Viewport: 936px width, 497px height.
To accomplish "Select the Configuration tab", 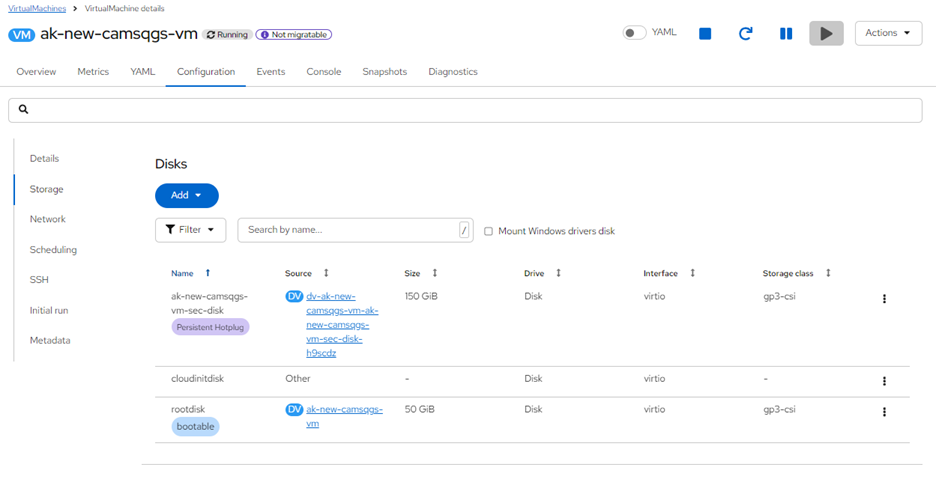I will pos(206,72).
